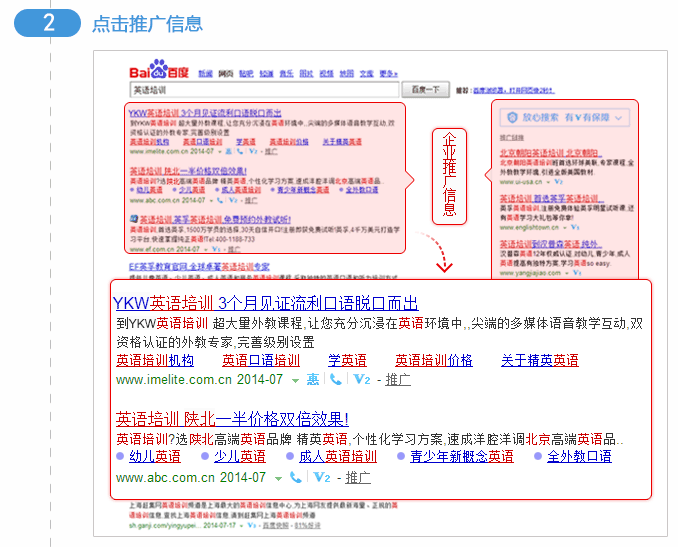Switch to the 新闻 tab in Baidu nav
This screenshot has width=678, height=547.
click(205, 74)
